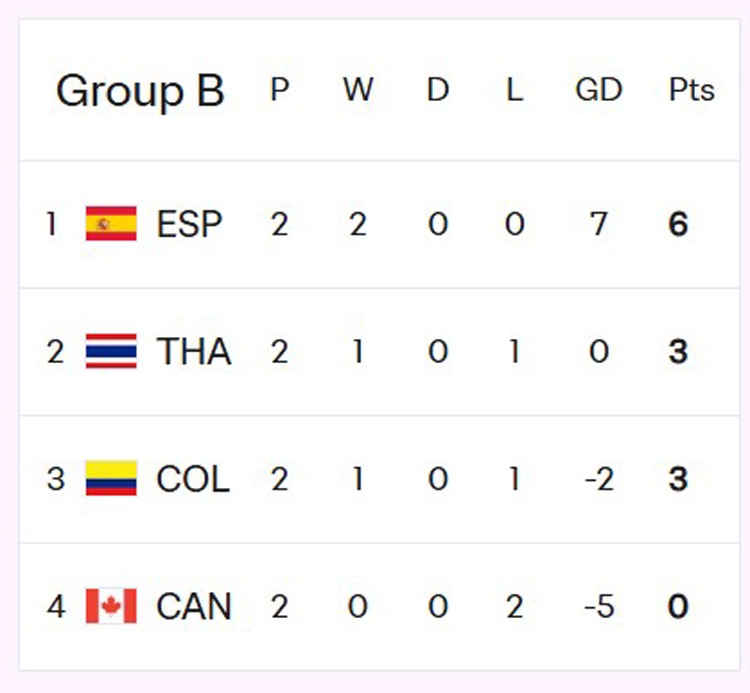Click the Thailand flag icon

pyautogui.click(x=111, y=352)
